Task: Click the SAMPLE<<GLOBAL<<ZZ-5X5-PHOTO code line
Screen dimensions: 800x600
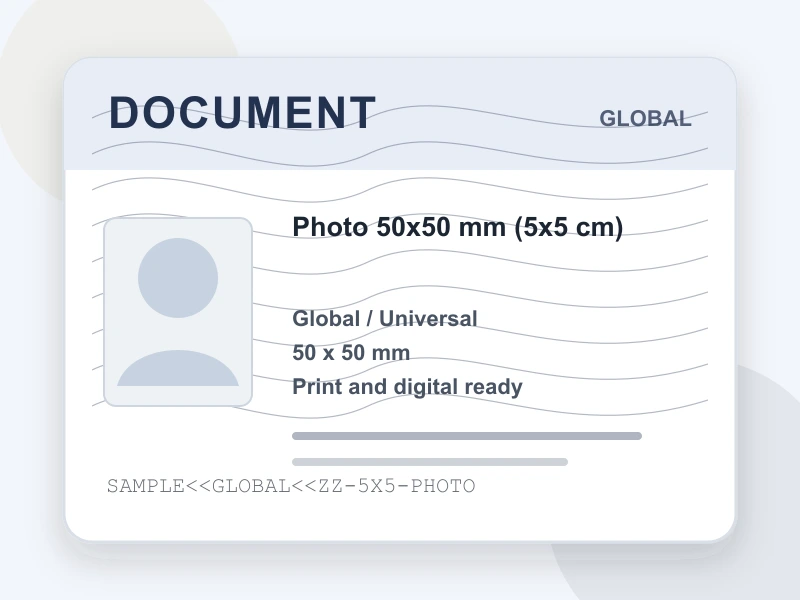Action: (x=291, y=486)
